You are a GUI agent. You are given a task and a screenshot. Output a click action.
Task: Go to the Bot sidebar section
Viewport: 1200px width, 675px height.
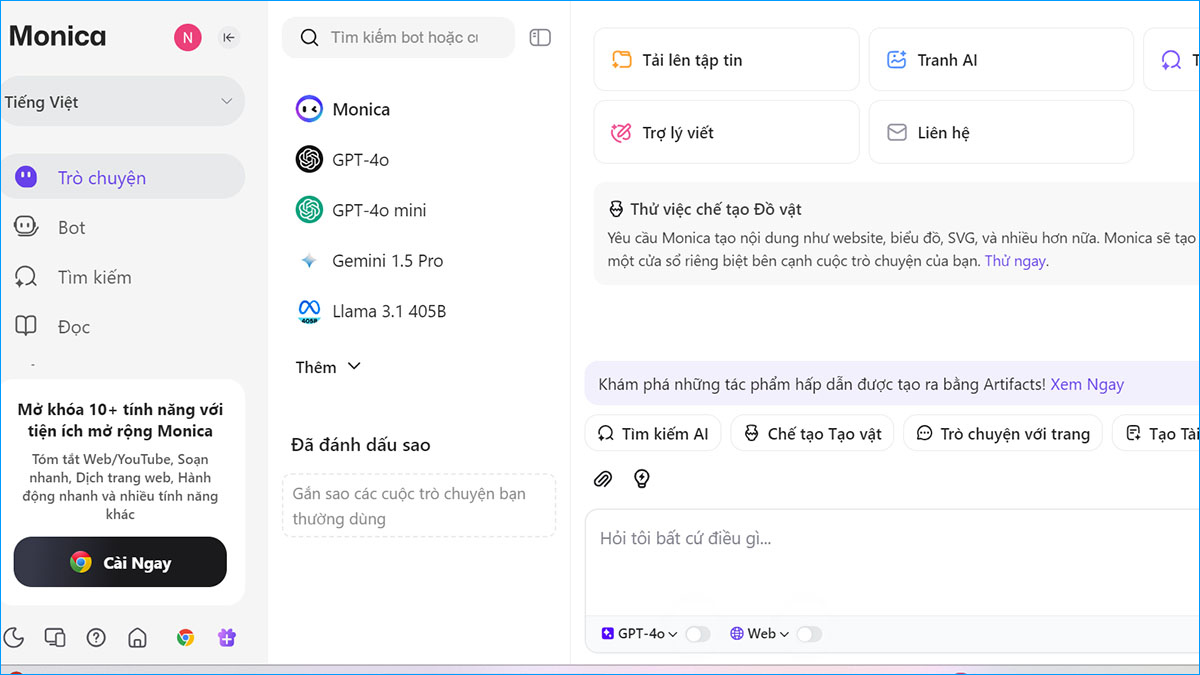[71, 228]
